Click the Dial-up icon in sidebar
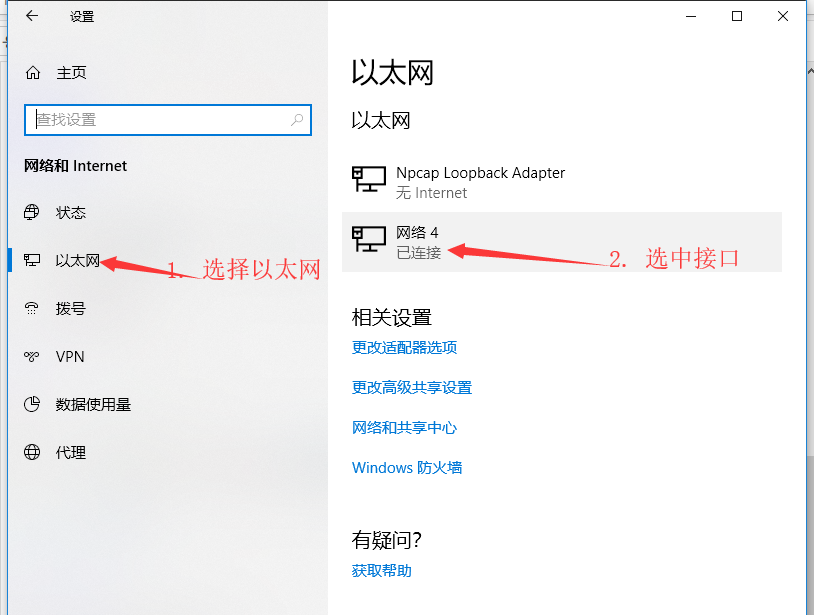Viewport: 814px width, 615px height. (33, 309)
